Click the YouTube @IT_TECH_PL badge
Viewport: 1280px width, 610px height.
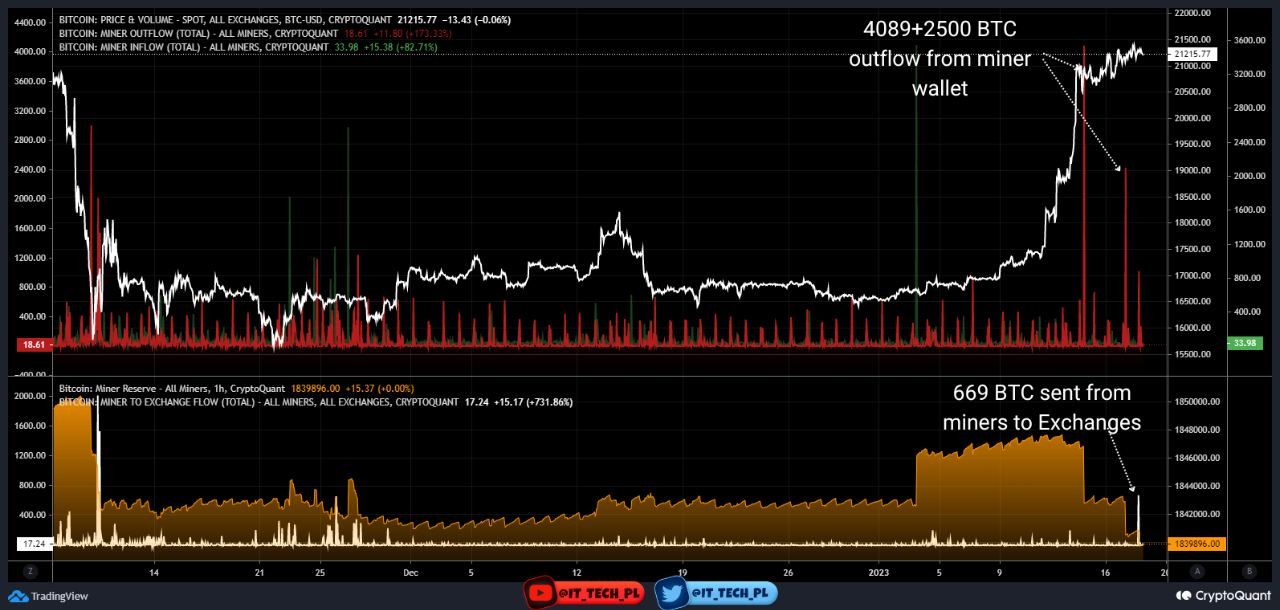(x=585, y=594)
